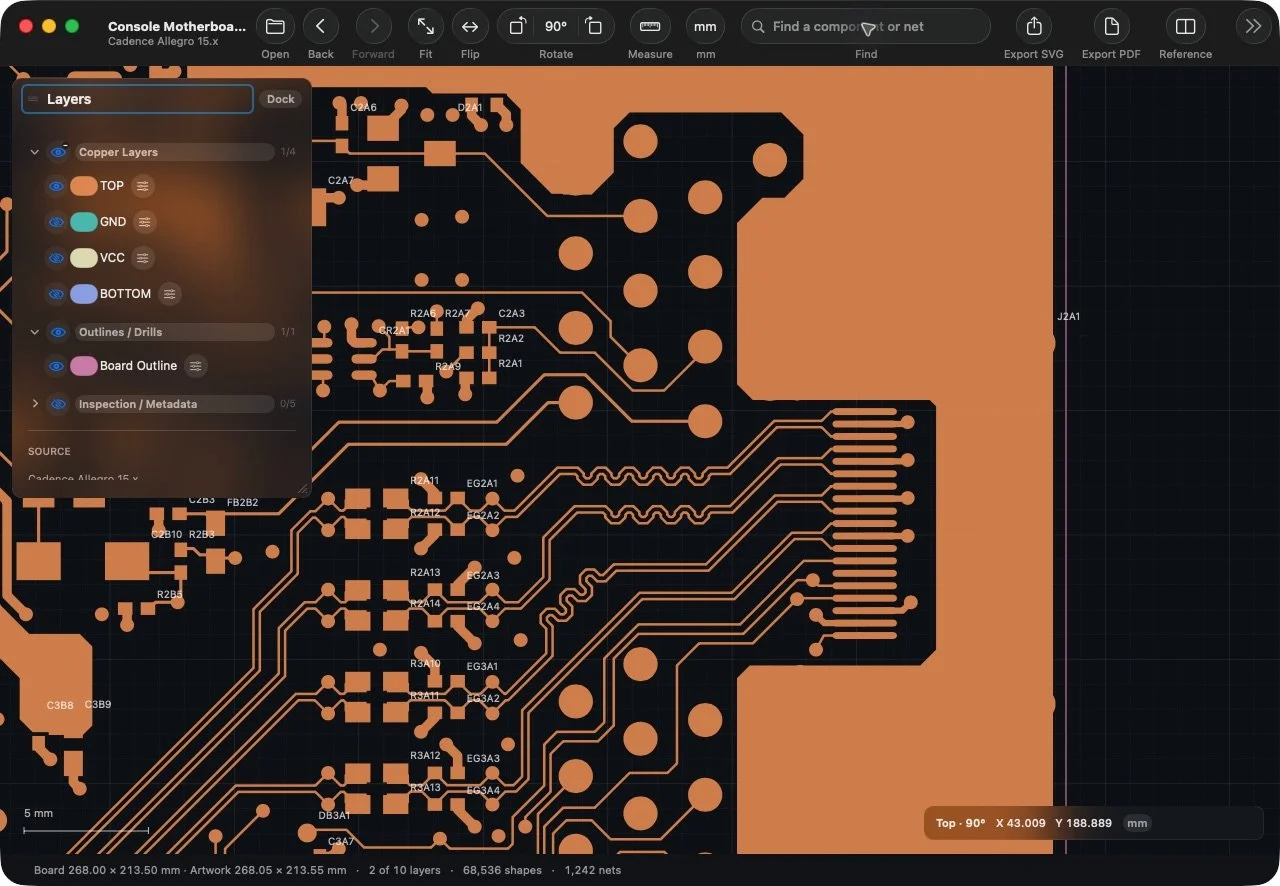Fit the board to the view

[426, 27]
